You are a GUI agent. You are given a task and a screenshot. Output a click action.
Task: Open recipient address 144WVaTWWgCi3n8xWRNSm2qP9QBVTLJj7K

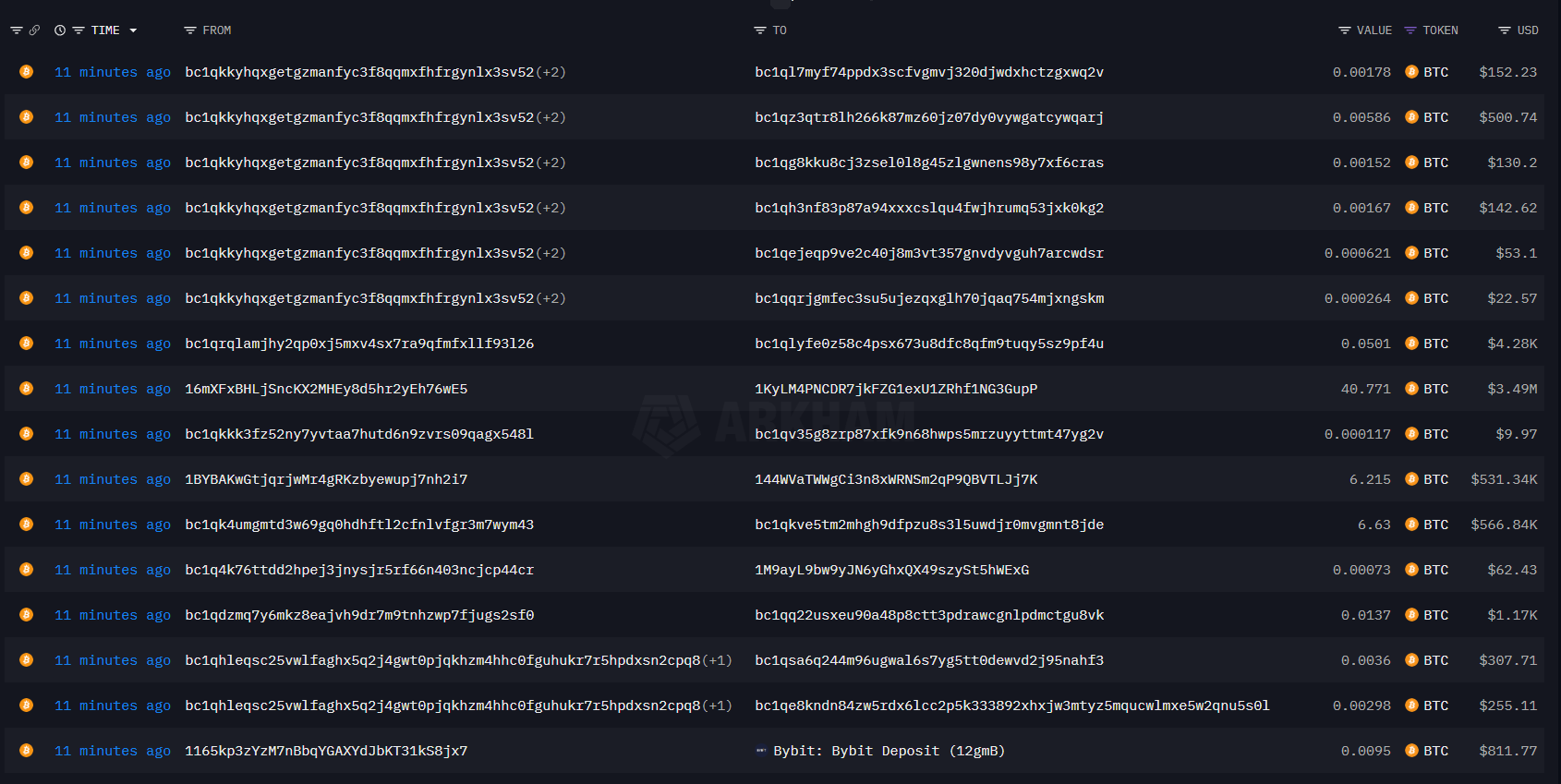[x=896, y=479]
